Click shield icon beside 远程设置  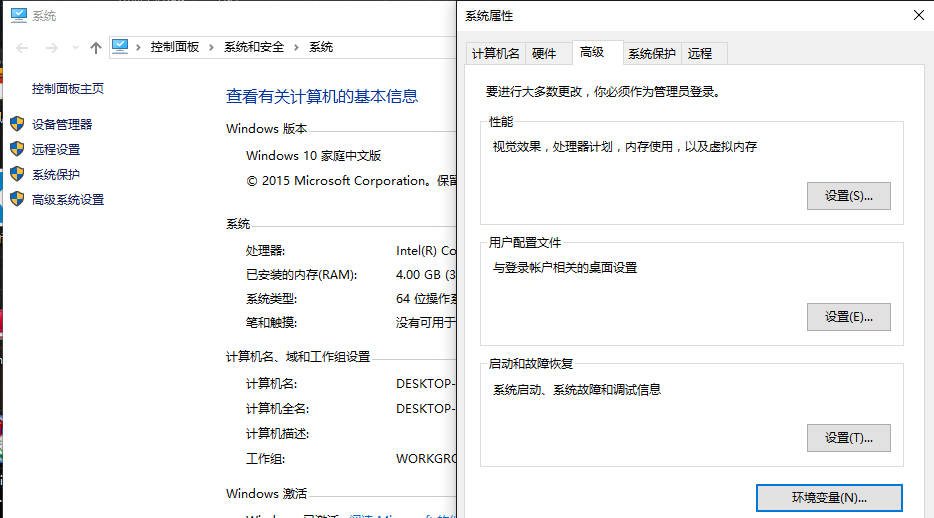(17, 149)
